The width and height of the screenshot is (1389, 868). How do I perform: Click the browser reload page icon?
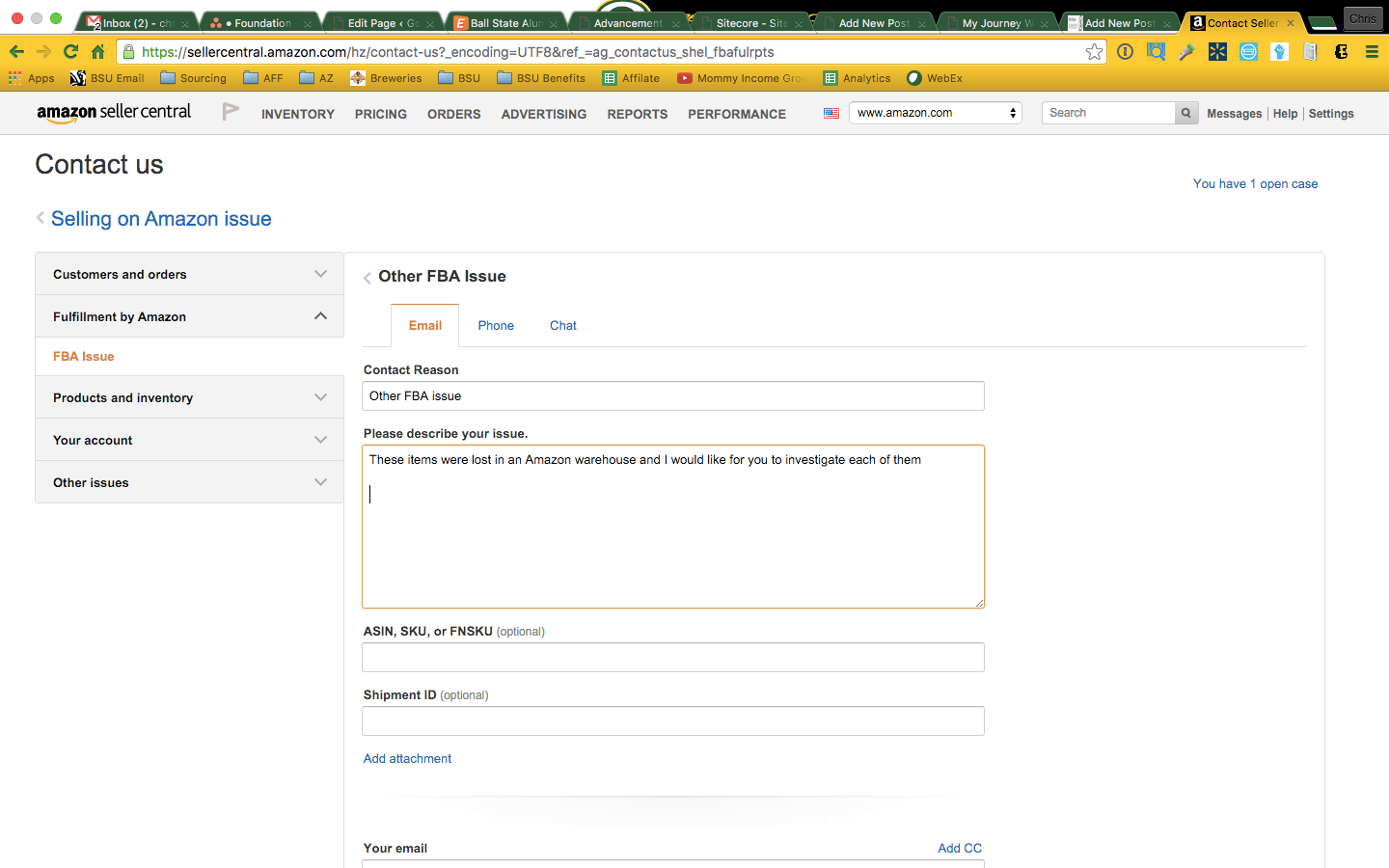(70, 52)
